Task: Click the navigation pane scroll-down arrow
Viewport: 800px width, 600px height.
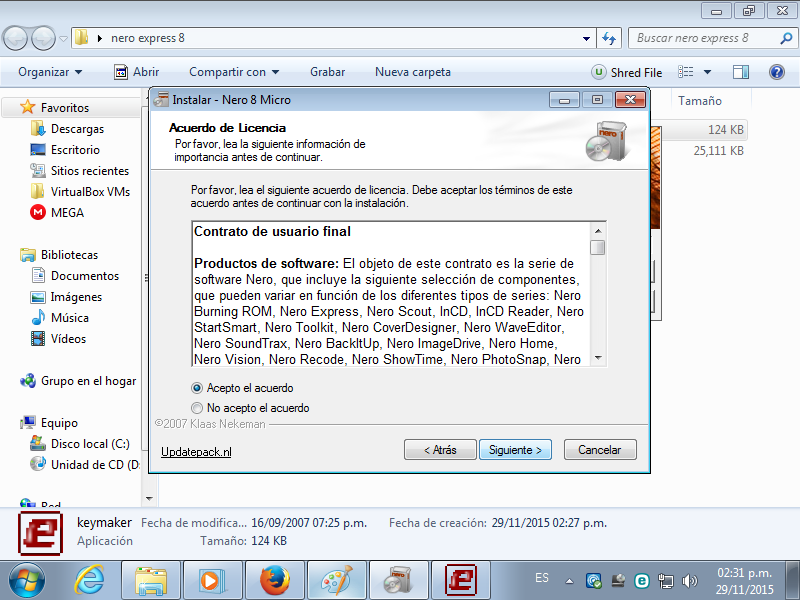Action: 149,498
